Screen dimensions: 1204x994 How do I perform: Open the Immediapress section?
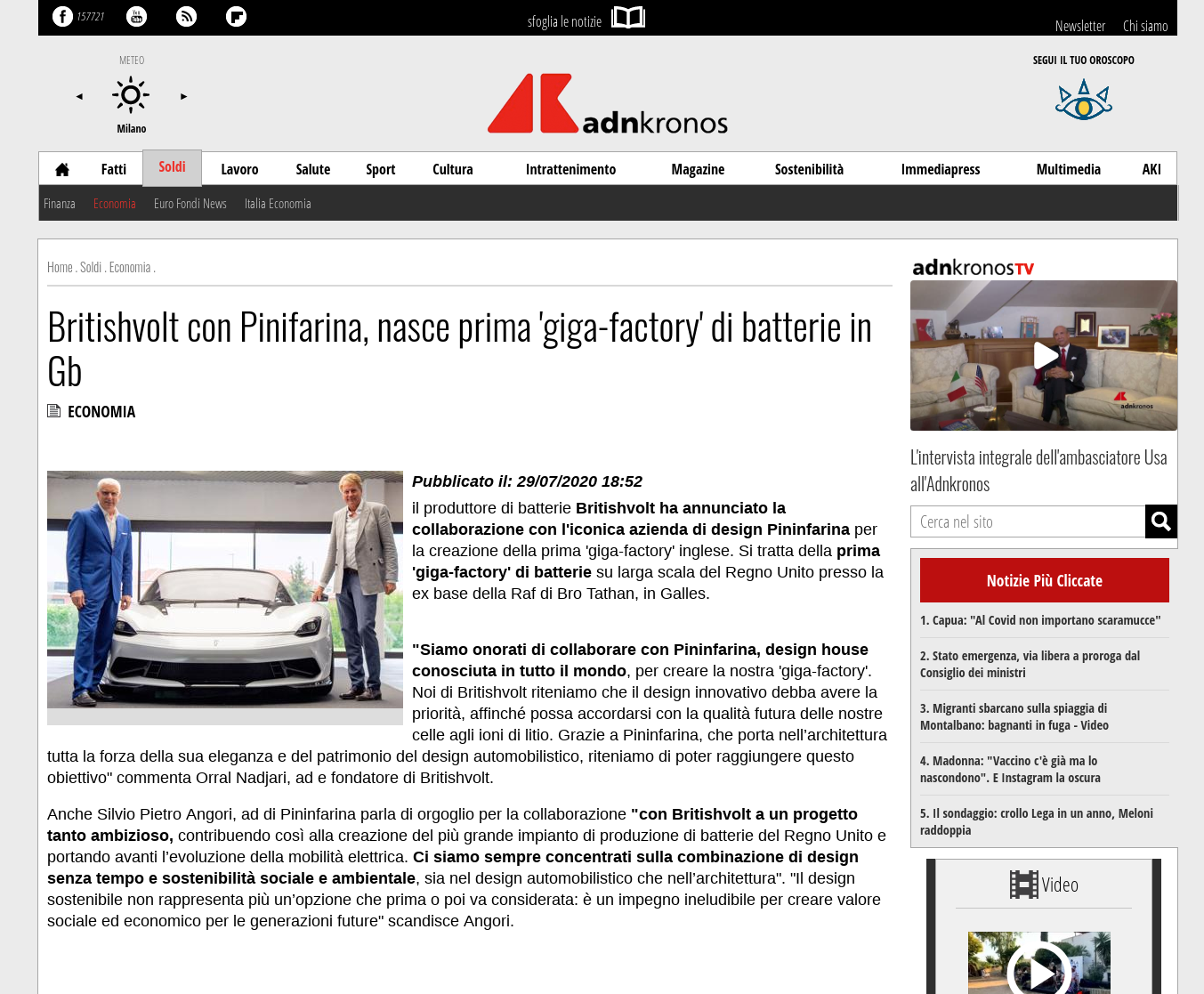(941, 169)
